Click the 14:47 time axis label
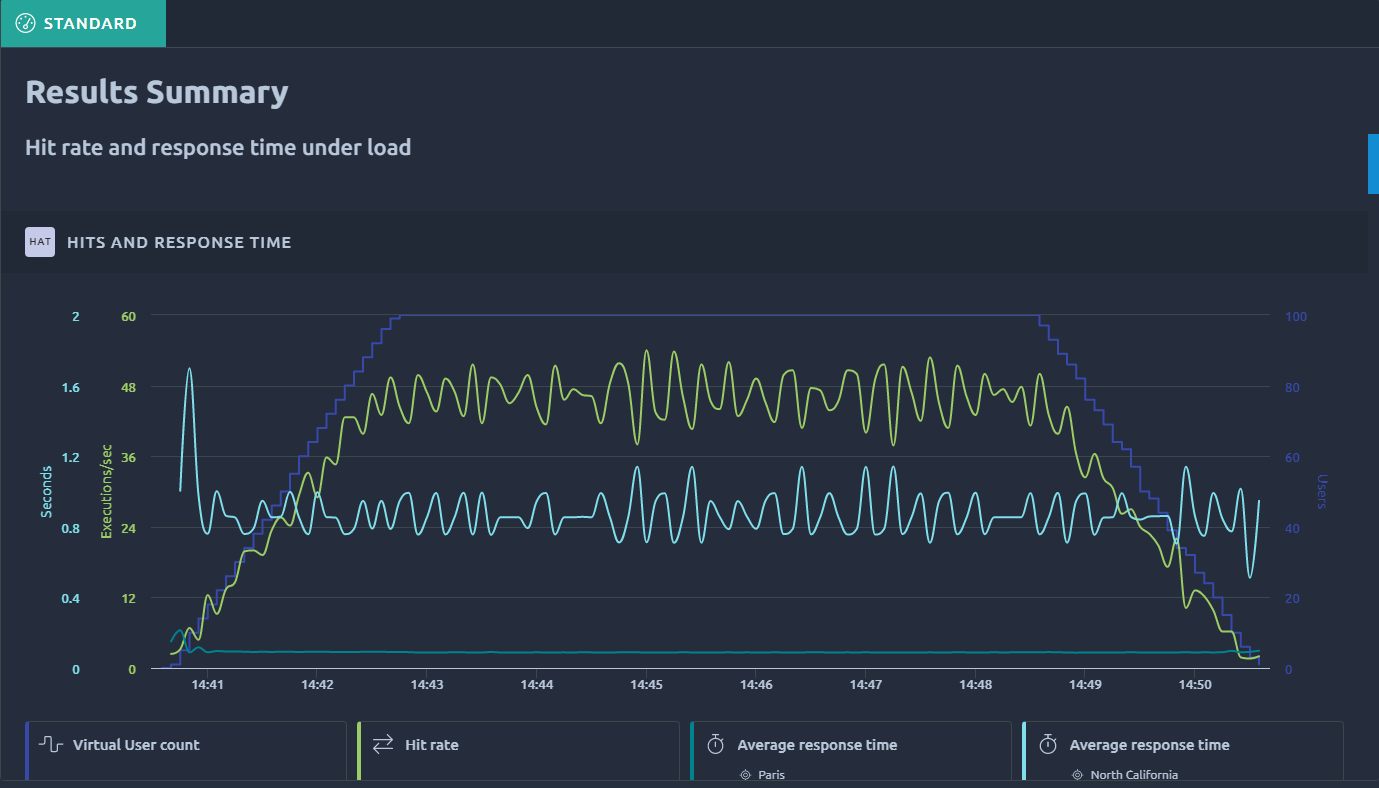This screenshot has width=1379, height=788. pos(866,685)
